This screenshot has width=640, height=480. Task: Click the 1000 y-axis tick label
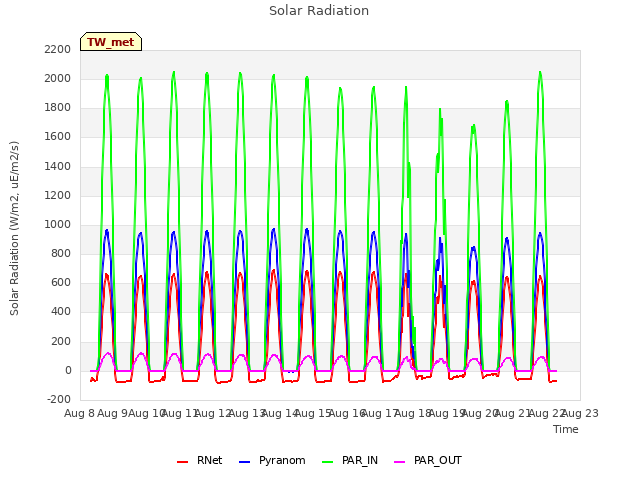click(x=58, y=224)
